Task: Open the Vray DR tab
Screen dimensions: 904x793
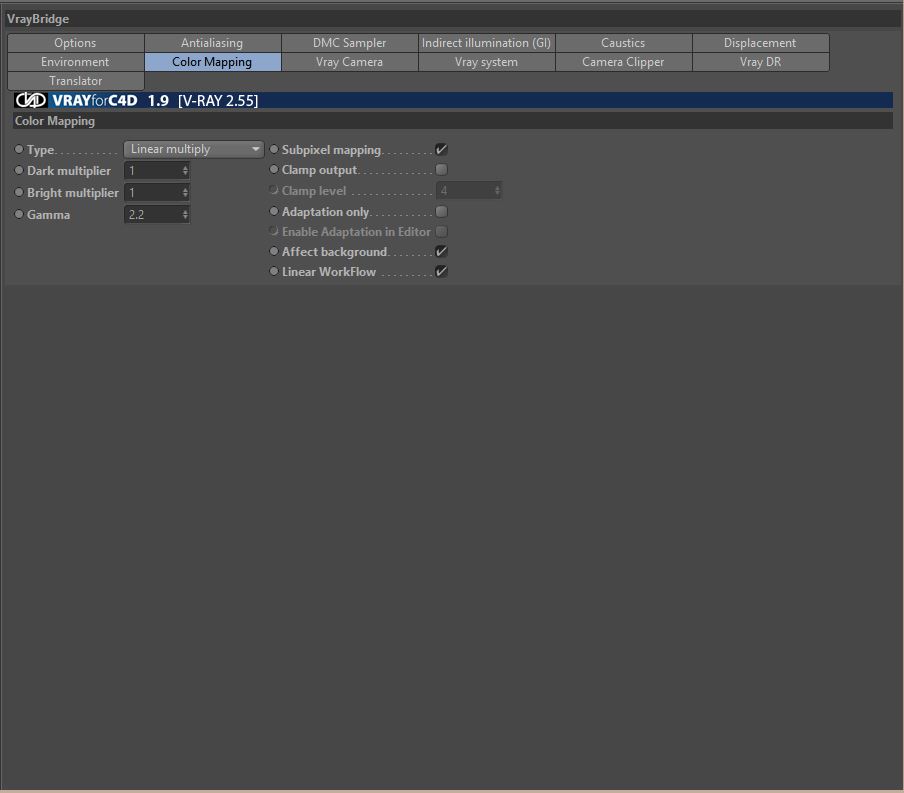Action: click(760, 62)
